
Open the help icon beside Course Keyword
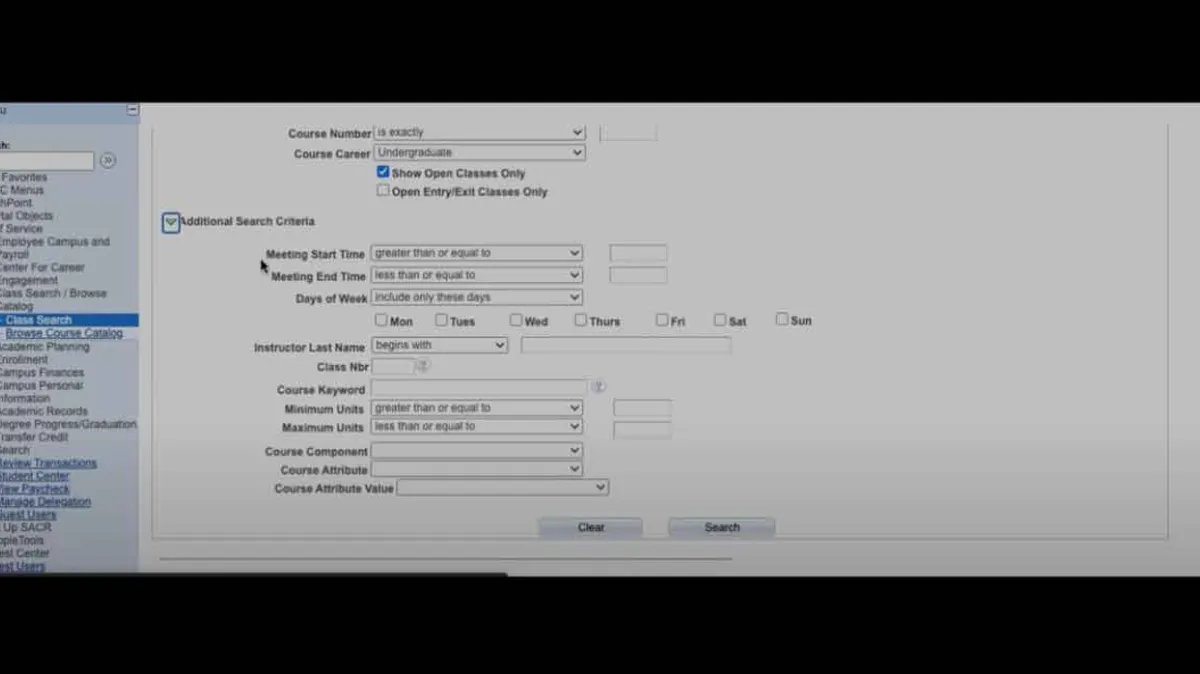point(598,386)
